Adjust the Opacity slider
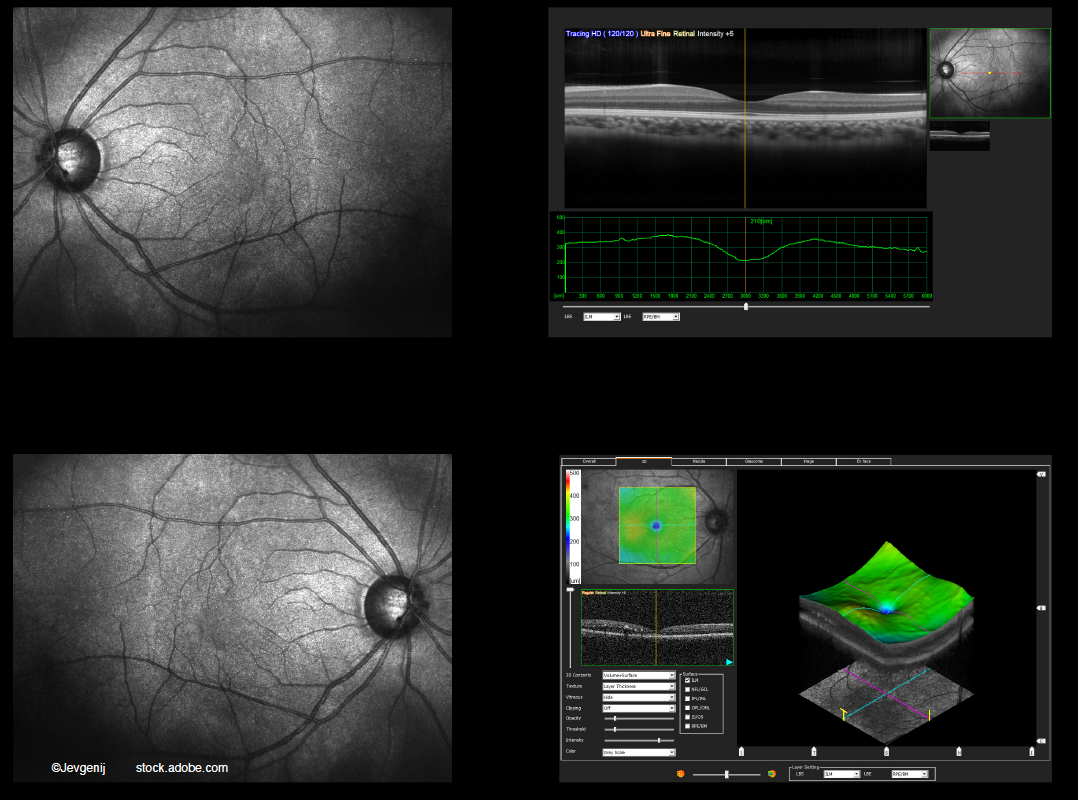 coord(639,718)
